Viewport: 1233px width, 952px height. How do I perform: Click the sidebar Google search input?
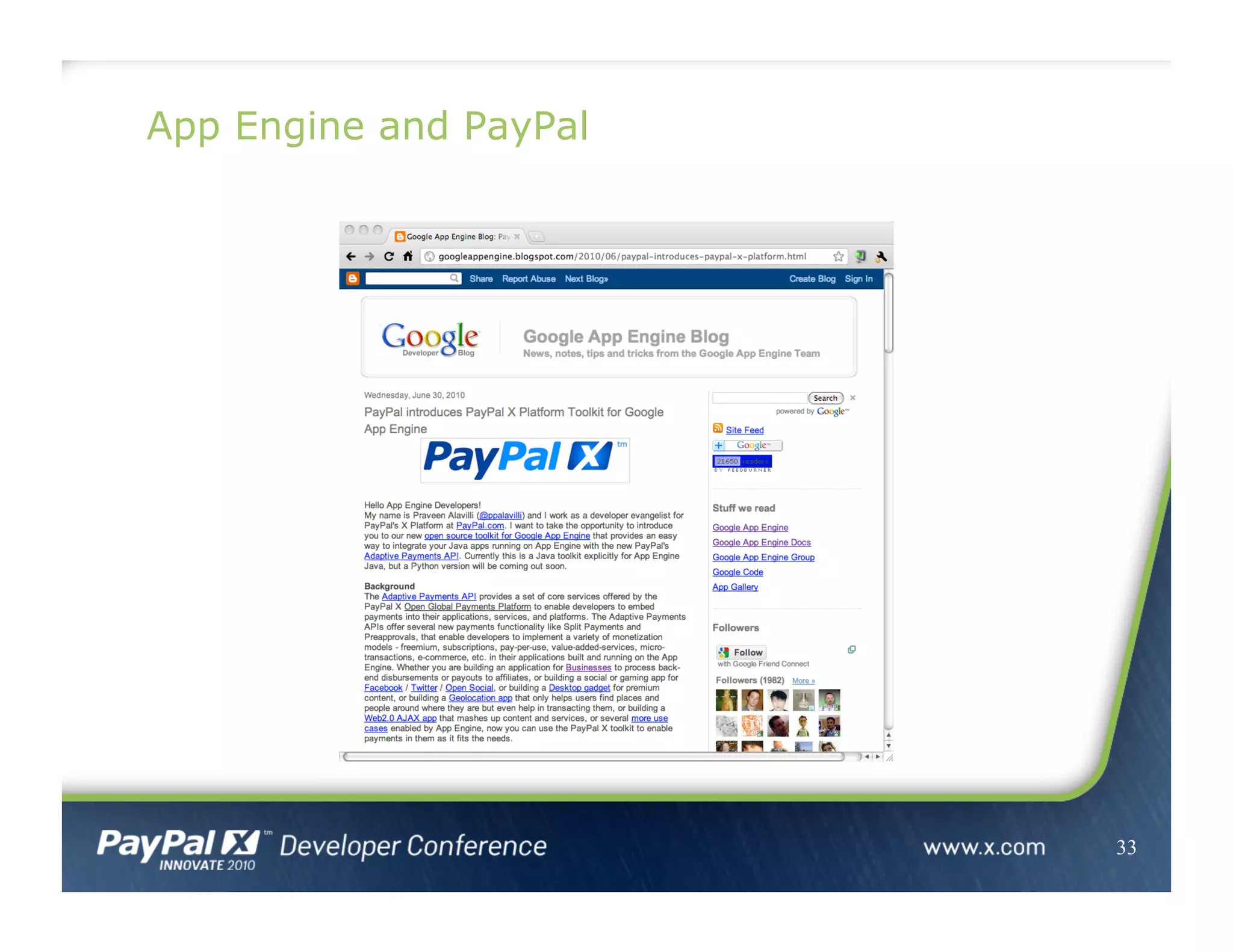click(x=759, y=398)
